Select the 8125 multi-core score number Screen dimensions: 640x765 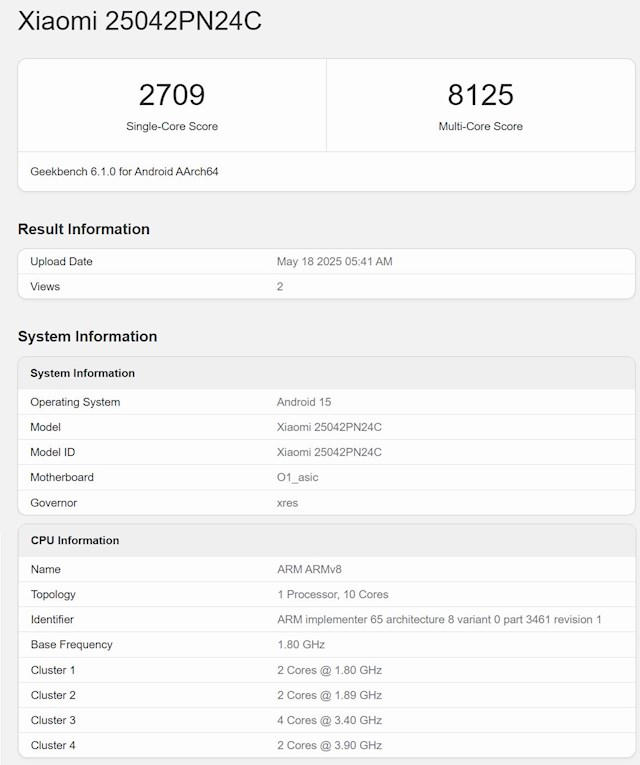click(x=480, y=95)
